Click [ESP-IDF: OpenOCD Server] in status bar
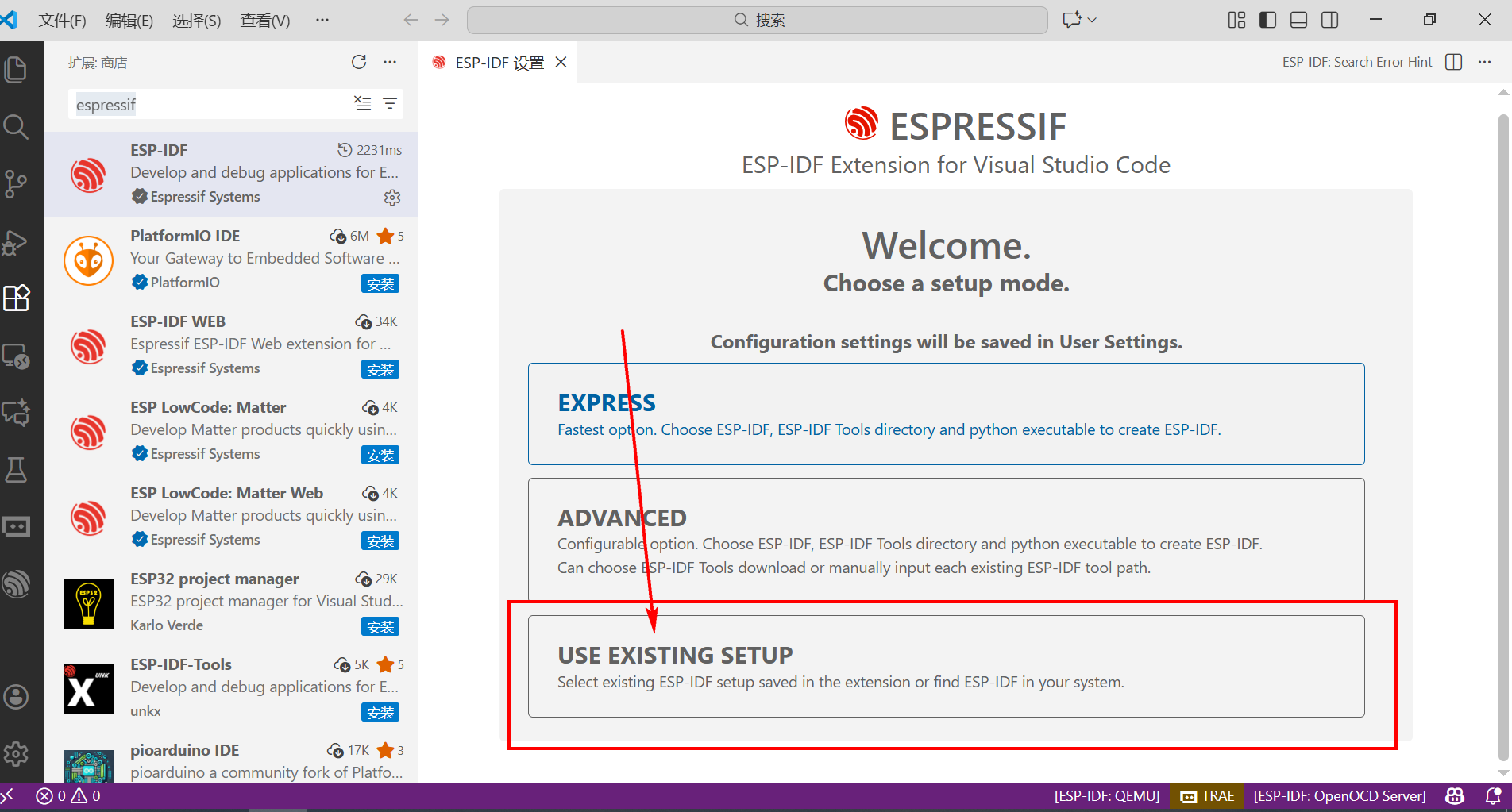 click(1340, 795)
